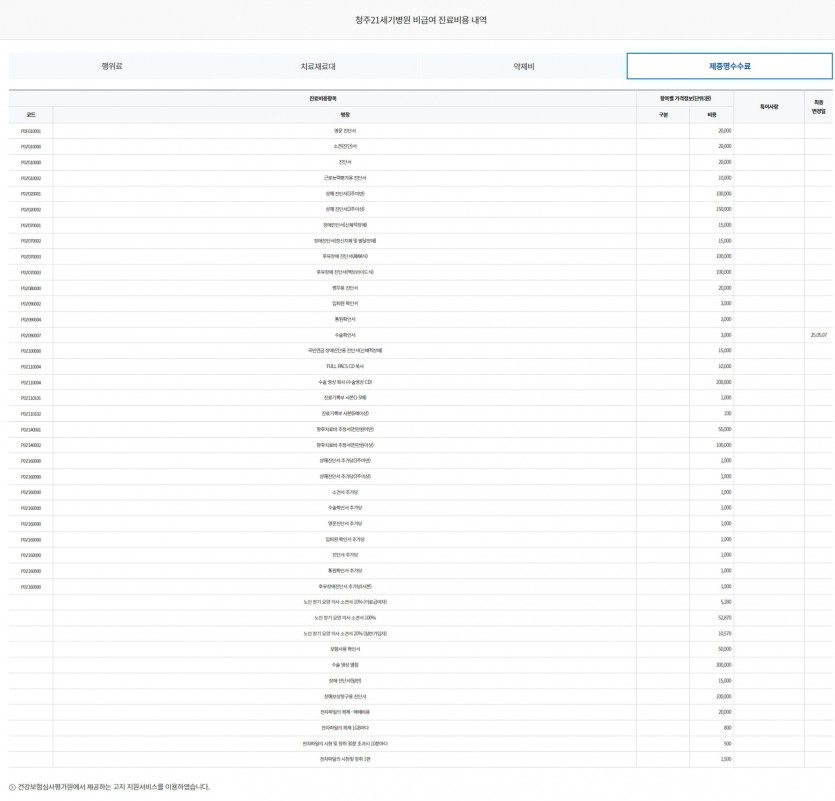
Task: Select the FULL PACS CD 복사 row name
Action: [345, 366]
